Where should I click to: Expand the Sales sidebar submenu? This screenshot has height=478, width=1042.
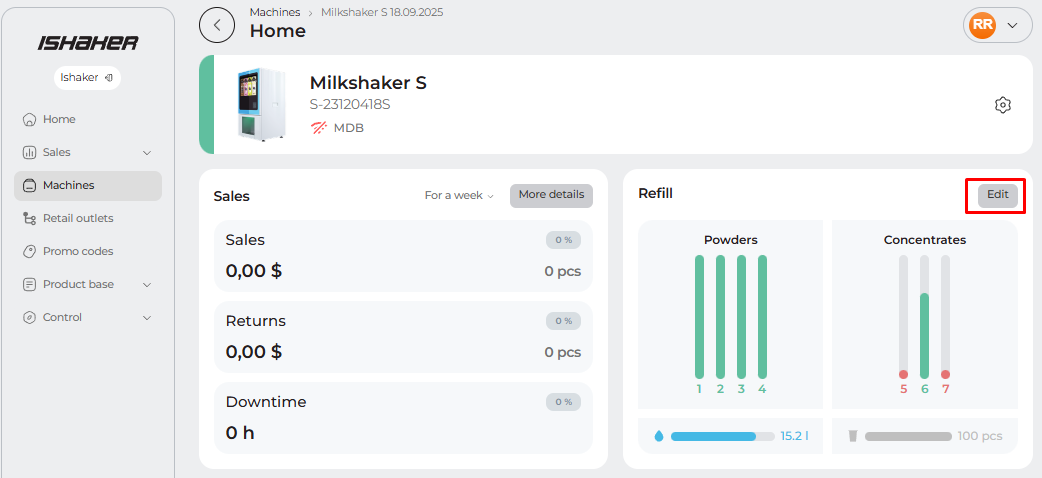click(147, 153)
